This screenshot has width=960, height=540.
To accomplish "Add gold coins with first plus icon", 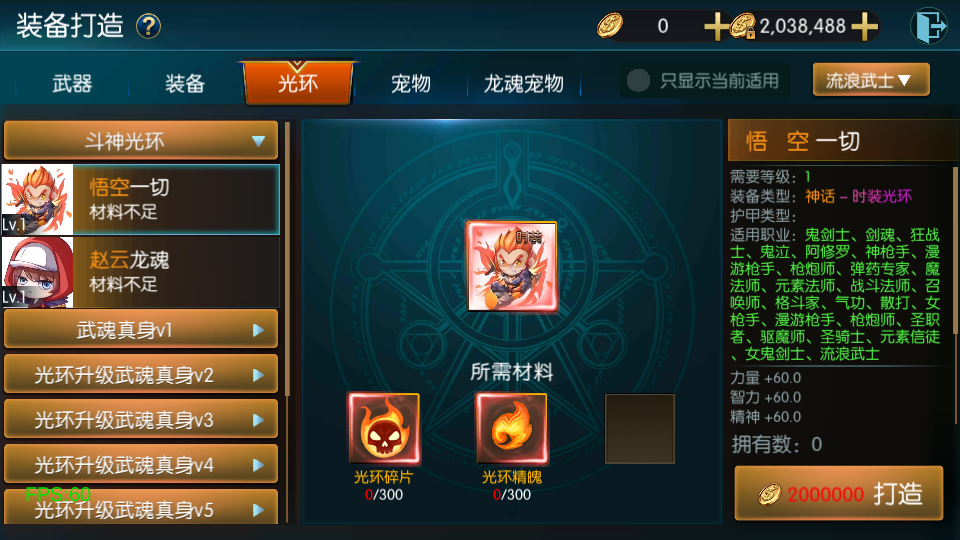I will [x=716, y=27].
